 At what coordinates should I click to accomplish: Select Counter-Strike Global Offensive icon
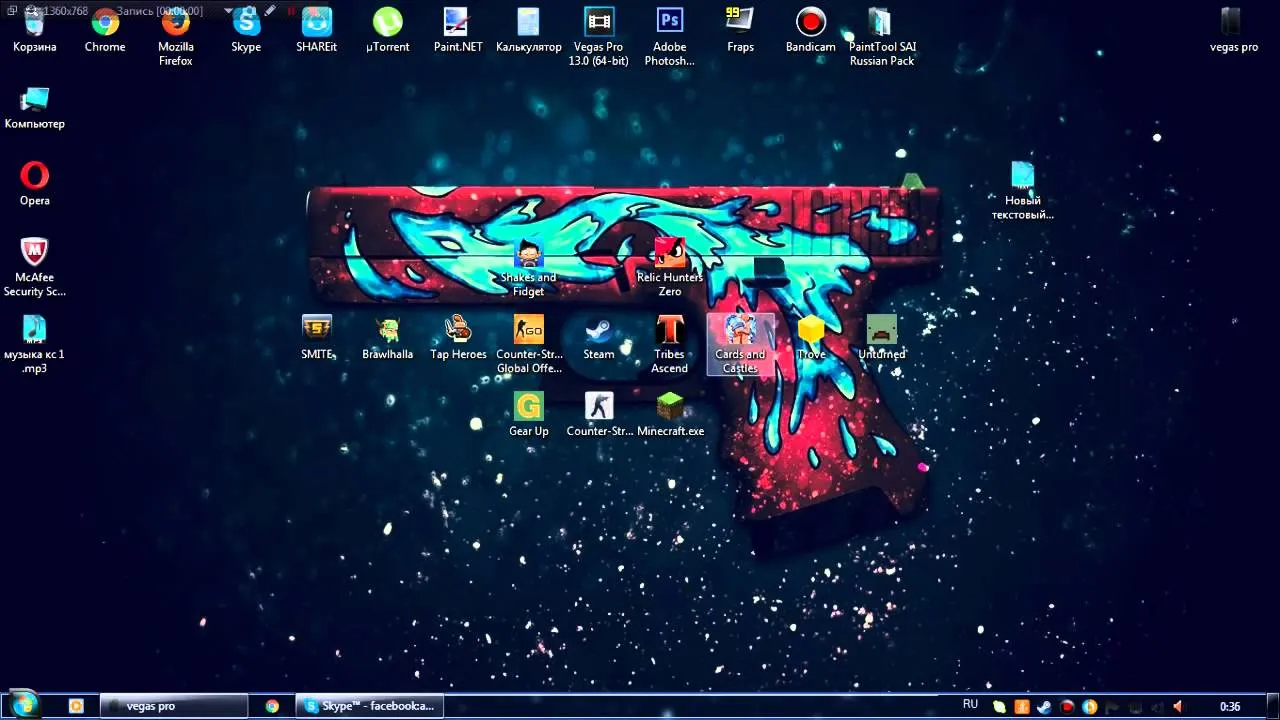tap(529, 345)
